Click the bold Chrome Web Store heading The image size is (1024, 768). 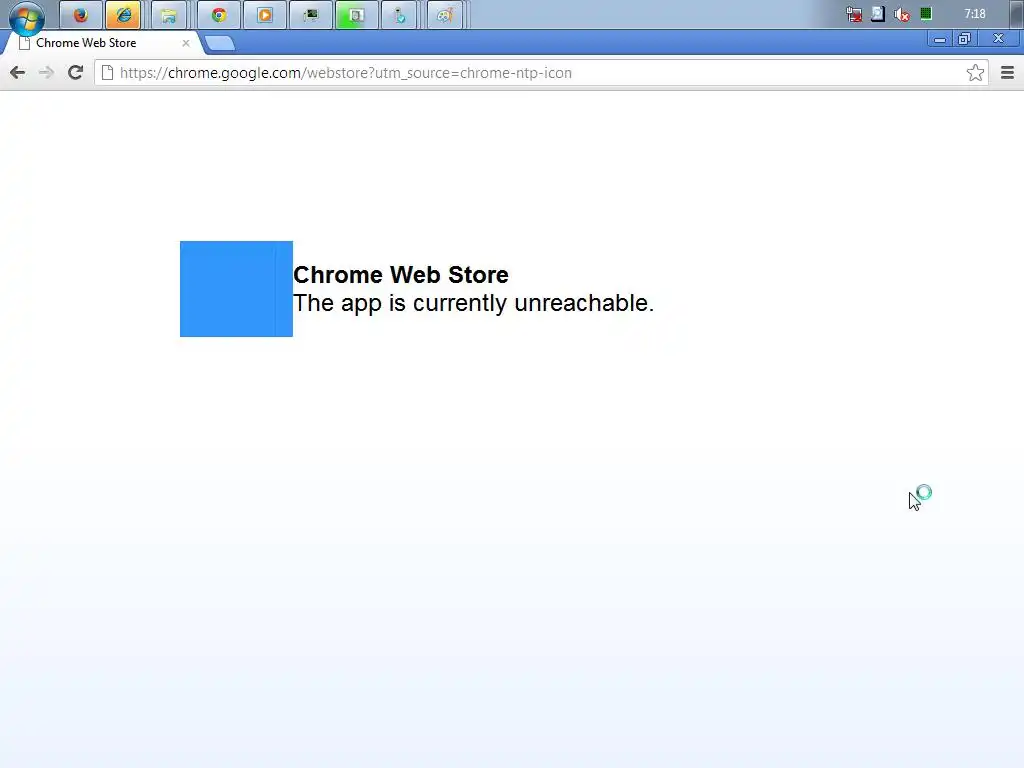pos(401,274)
